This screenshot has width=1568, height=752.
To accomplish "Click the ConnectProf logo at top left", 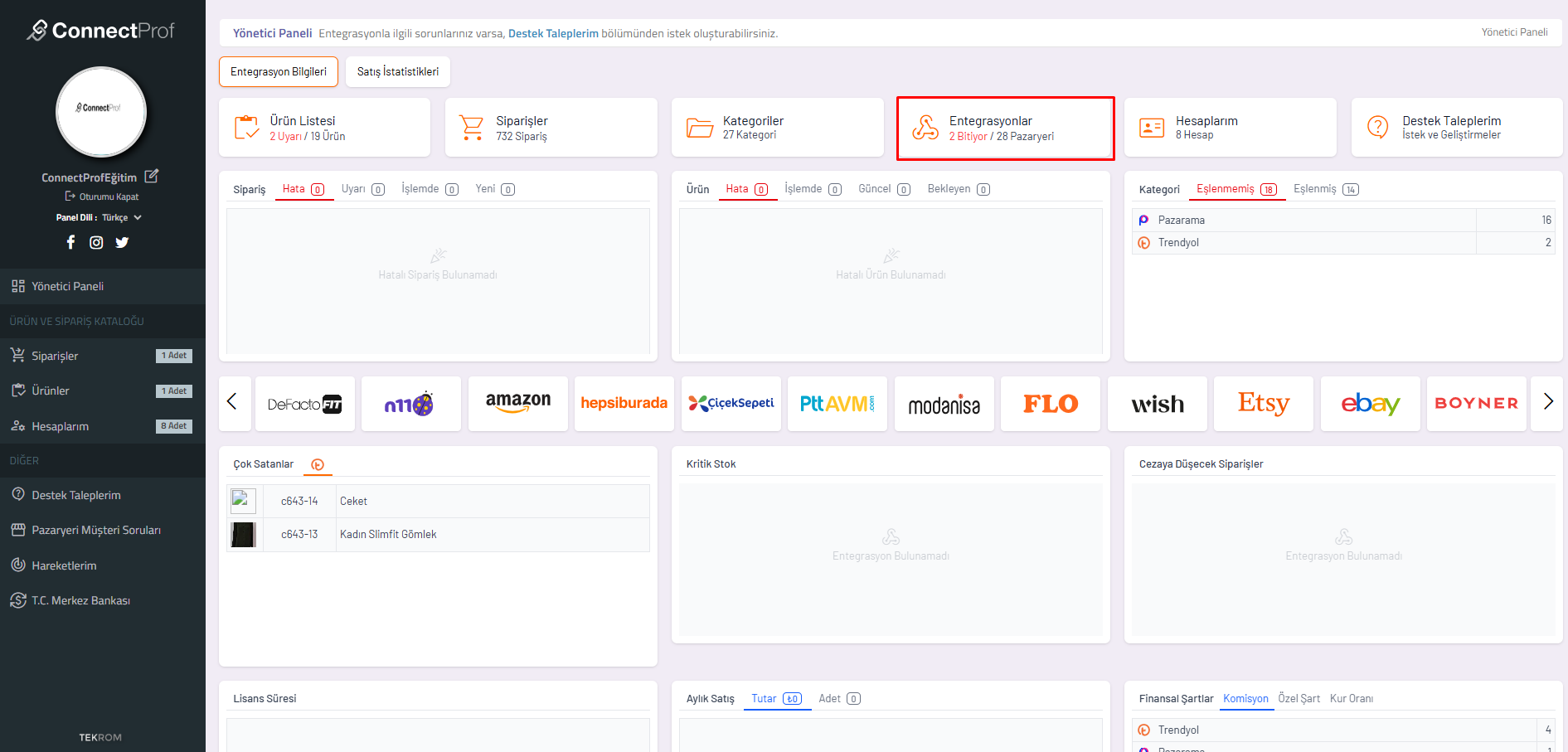I will (x=100, y=31).
